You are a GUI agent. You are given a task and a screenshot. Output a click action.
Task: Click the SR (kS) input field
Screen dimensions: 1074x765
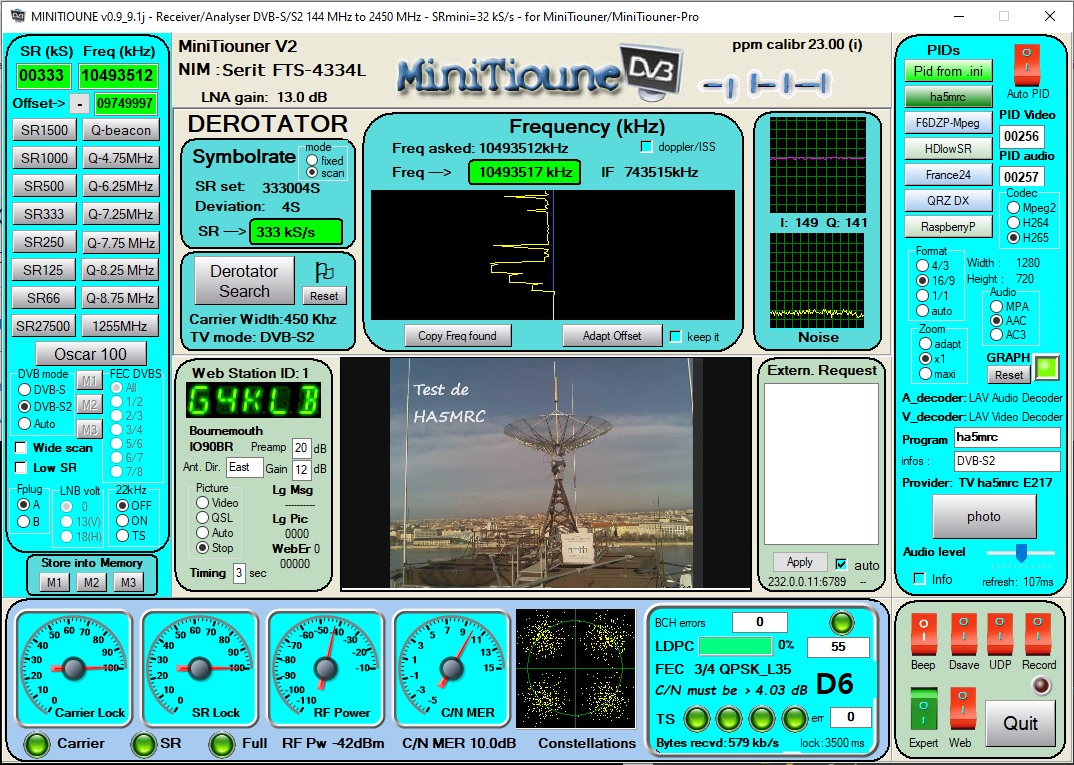tap(42, 75)
